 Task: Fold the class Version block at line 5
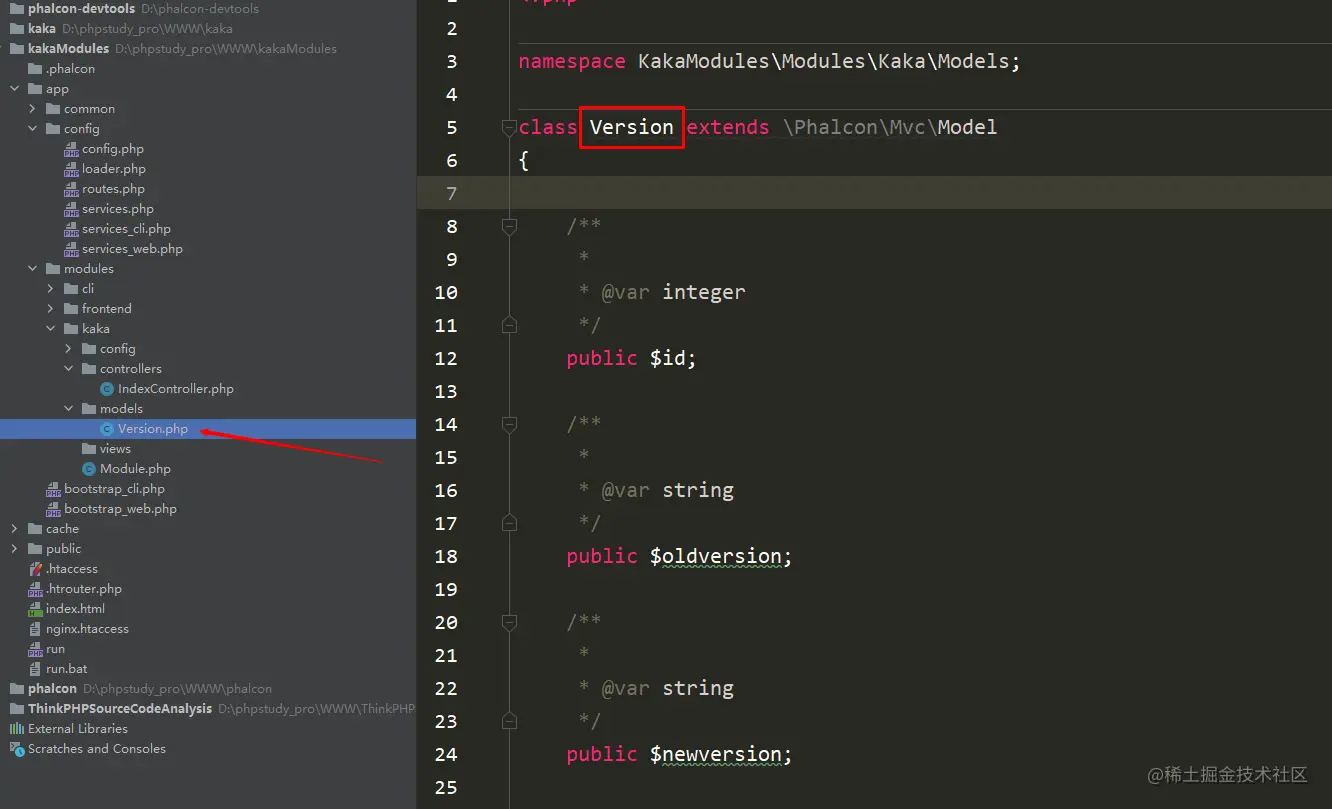point(509,127)
